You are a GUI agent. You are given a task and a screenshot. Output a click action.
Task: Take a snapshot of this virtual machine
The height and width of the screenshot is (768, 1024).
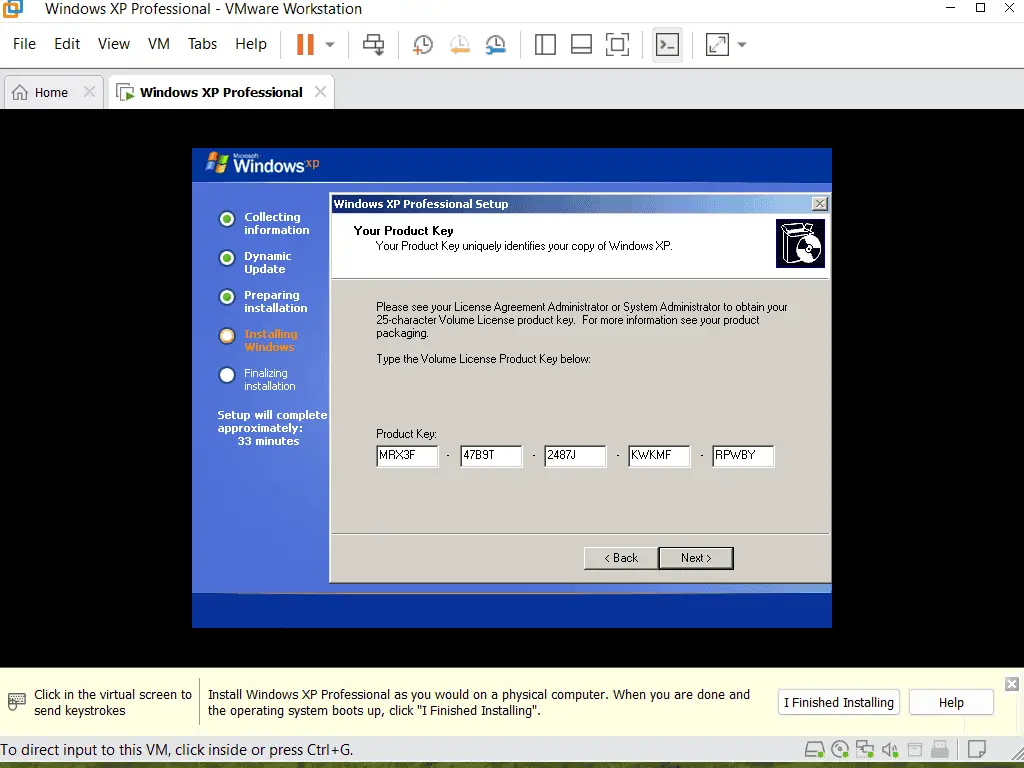coord(423,44)
